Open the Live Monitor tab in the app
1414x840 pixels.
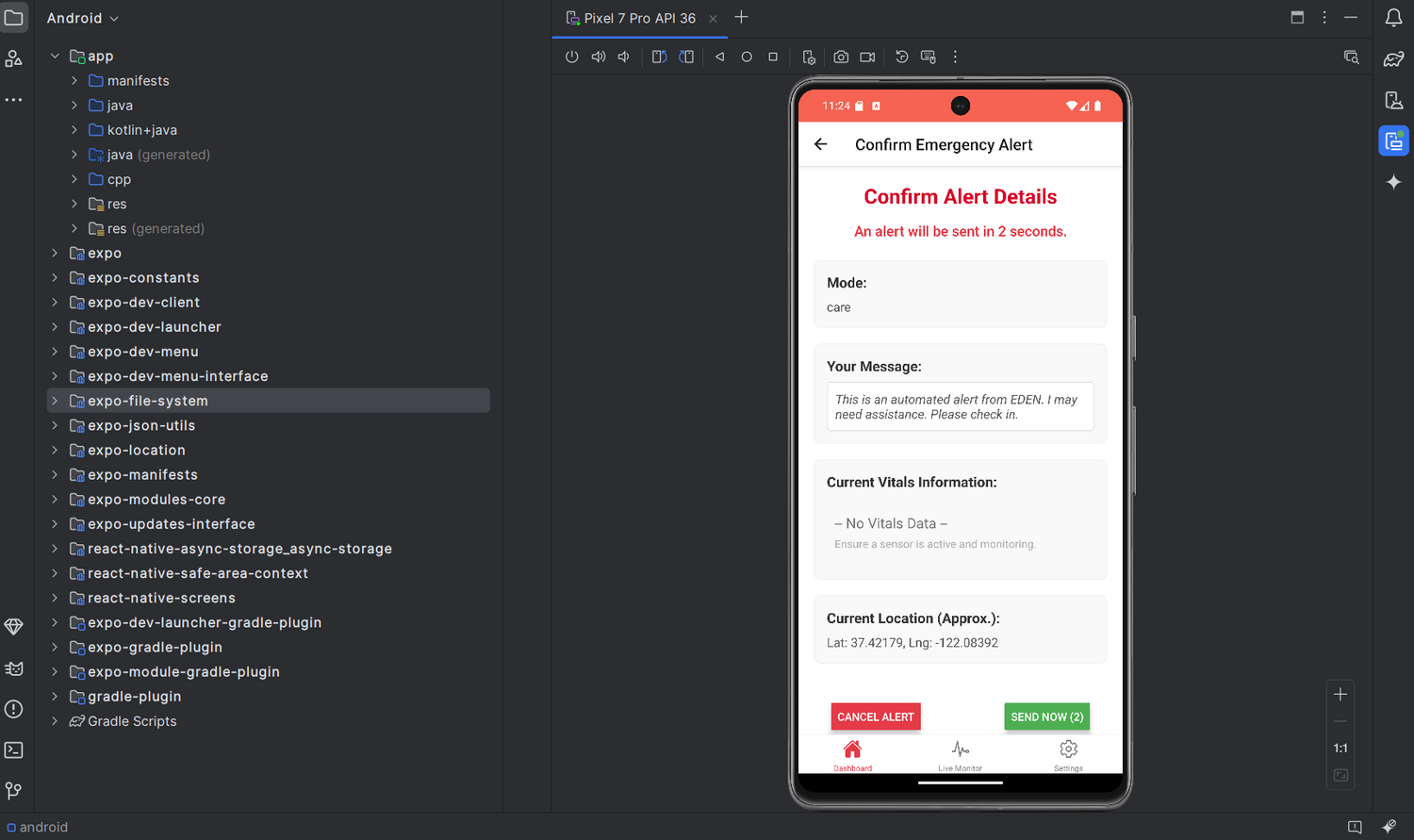click(960, 755)
